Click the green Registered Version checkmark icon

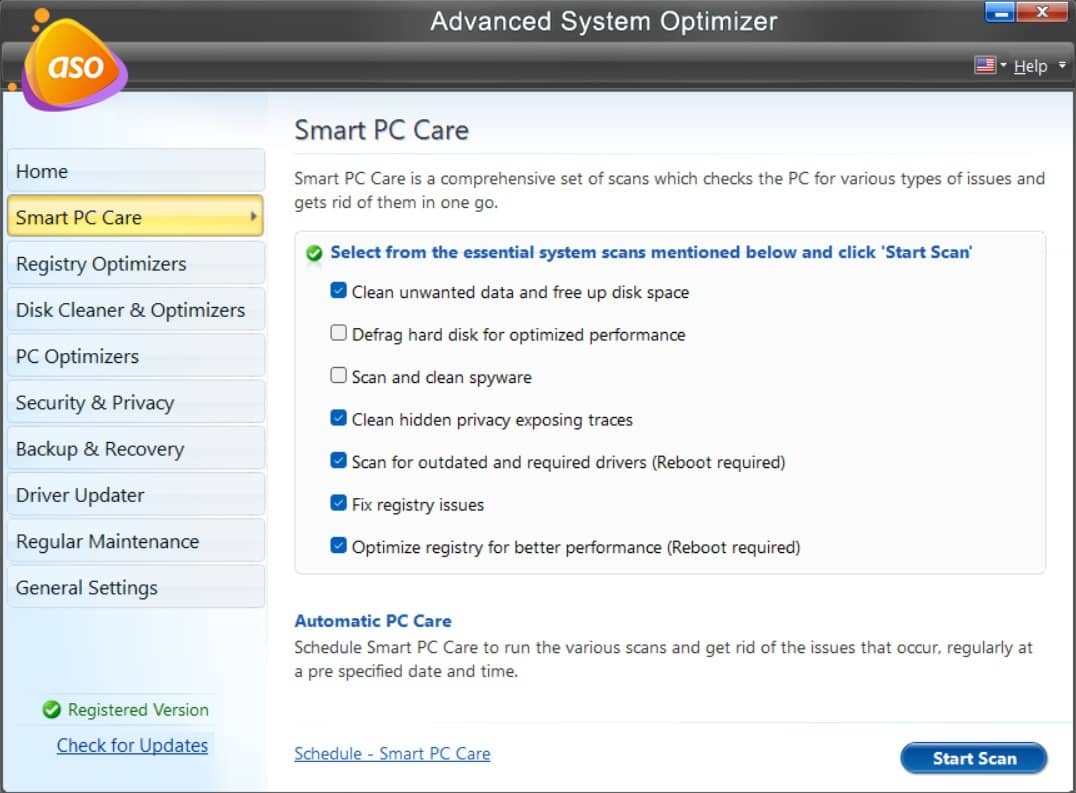coord(53,710)
